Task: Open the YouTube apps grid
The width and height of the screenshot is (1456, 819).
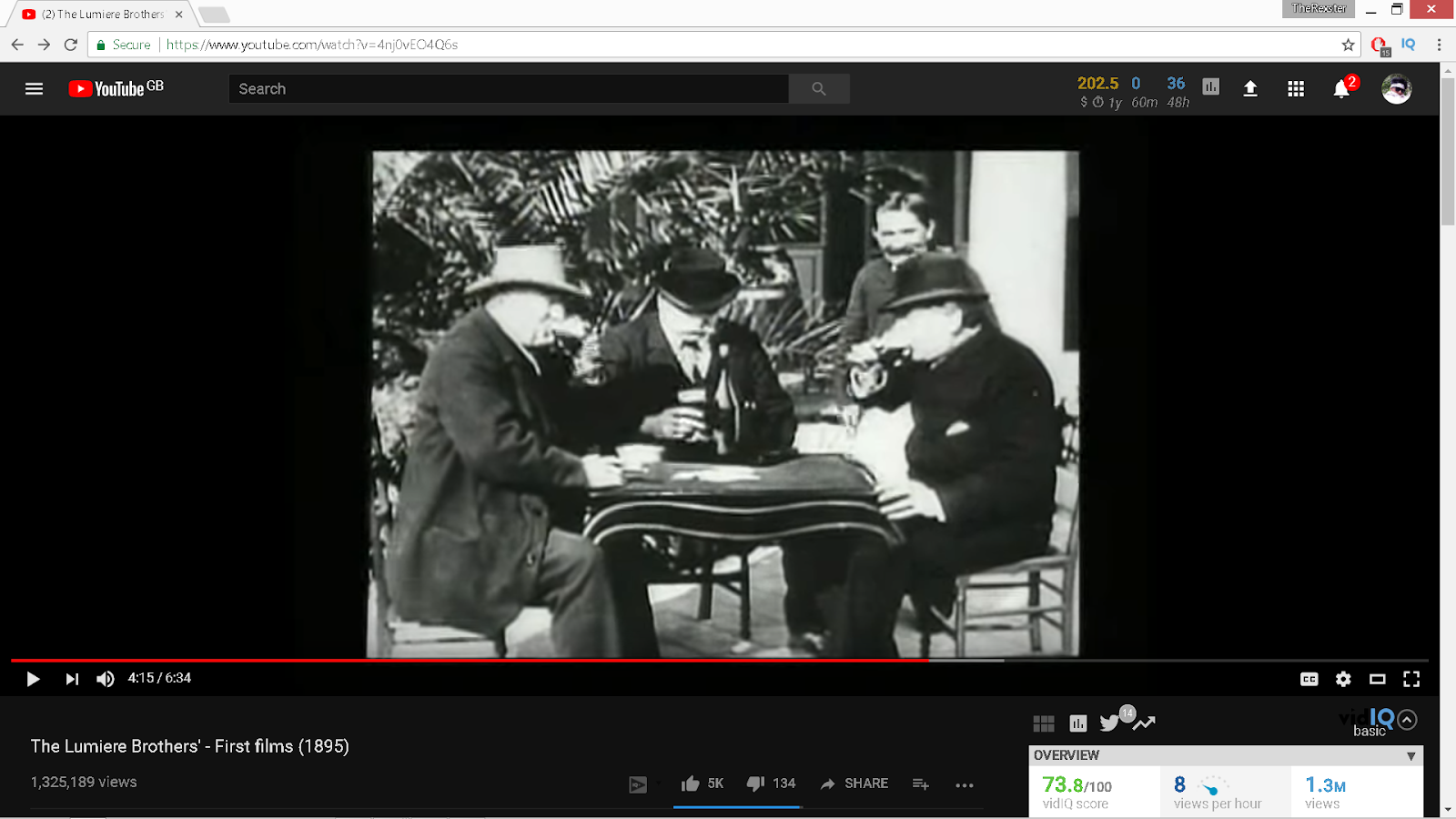Action: point(1296,88)
